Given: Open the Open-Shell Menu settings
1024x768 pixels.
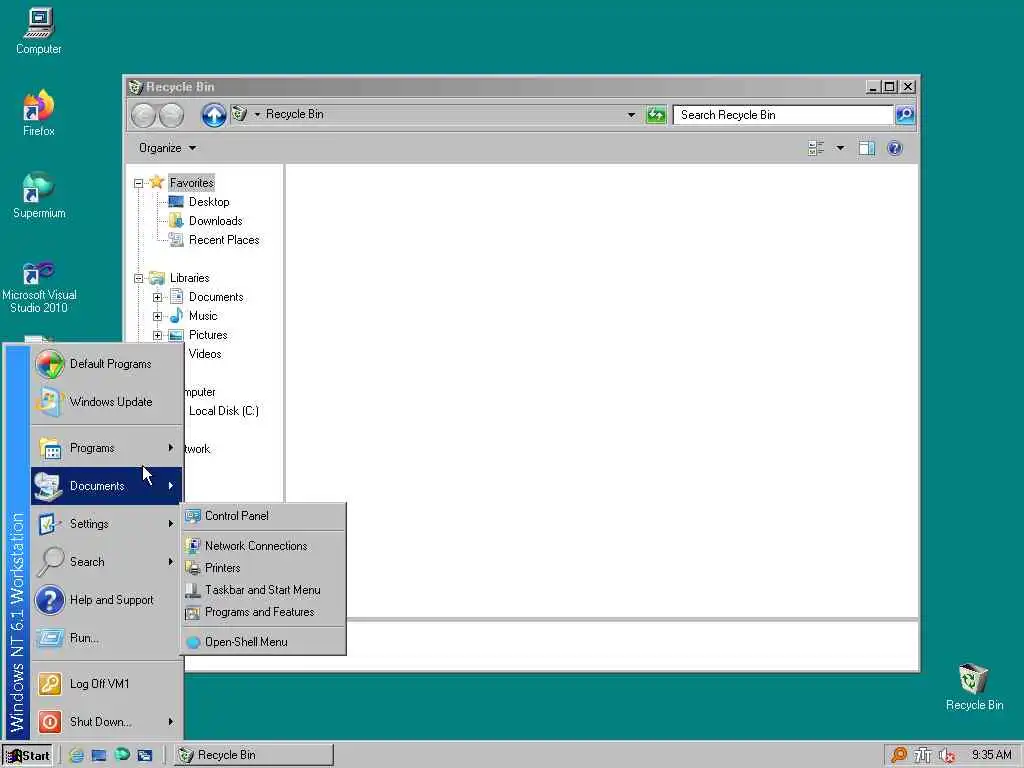Looking at the screenshot, I should coord(263,642).
